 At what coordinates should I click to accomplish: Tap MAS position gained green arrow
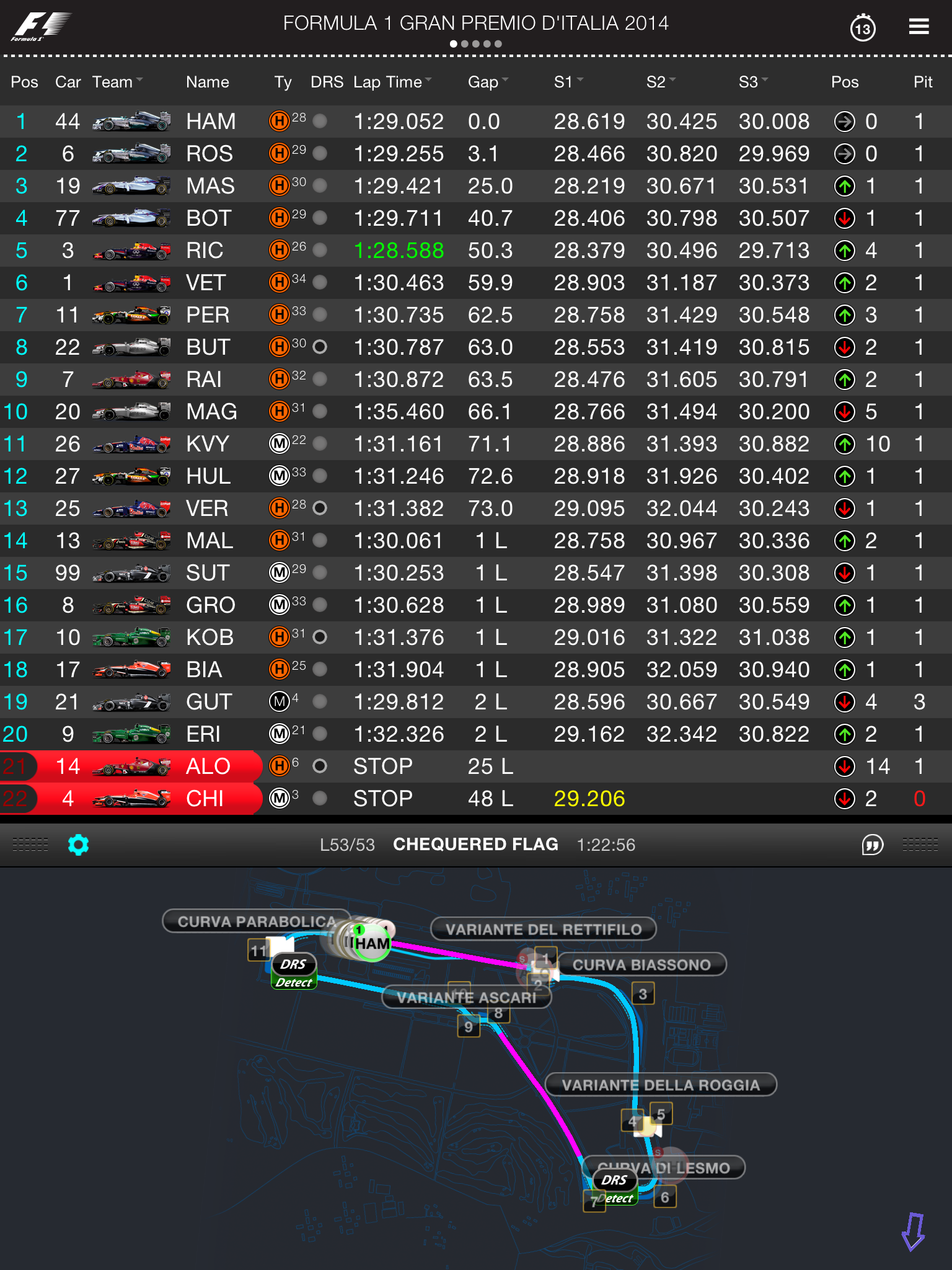pos(845,186)
